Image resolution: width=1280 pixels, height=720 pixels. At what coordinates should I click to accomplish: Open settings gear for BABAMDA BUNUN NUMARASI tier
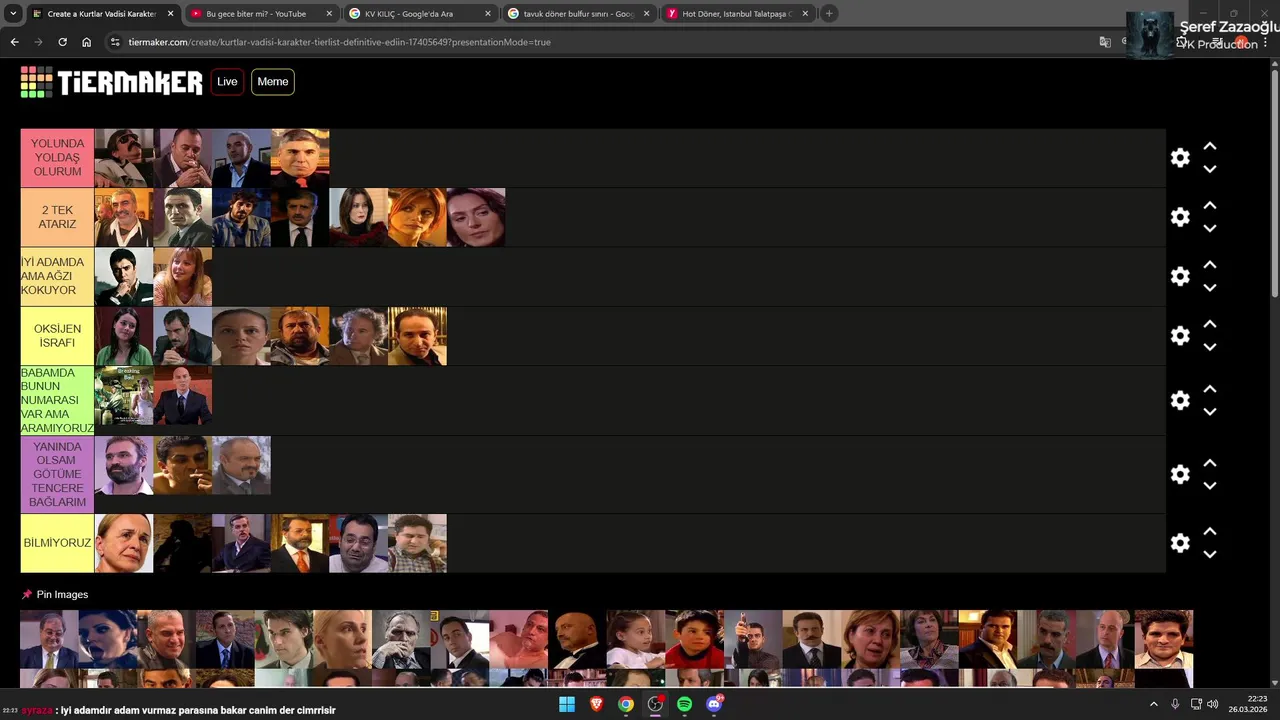click(x=1180, y=400)
